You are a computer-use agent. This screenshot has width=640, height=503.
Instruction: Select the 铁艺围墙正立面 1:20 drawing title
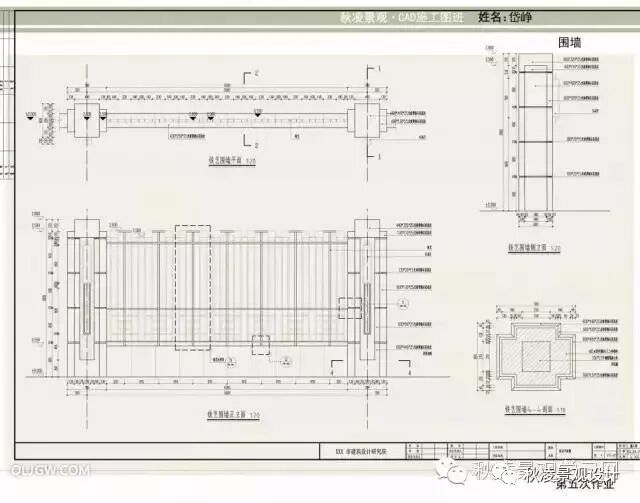point(233,415)
